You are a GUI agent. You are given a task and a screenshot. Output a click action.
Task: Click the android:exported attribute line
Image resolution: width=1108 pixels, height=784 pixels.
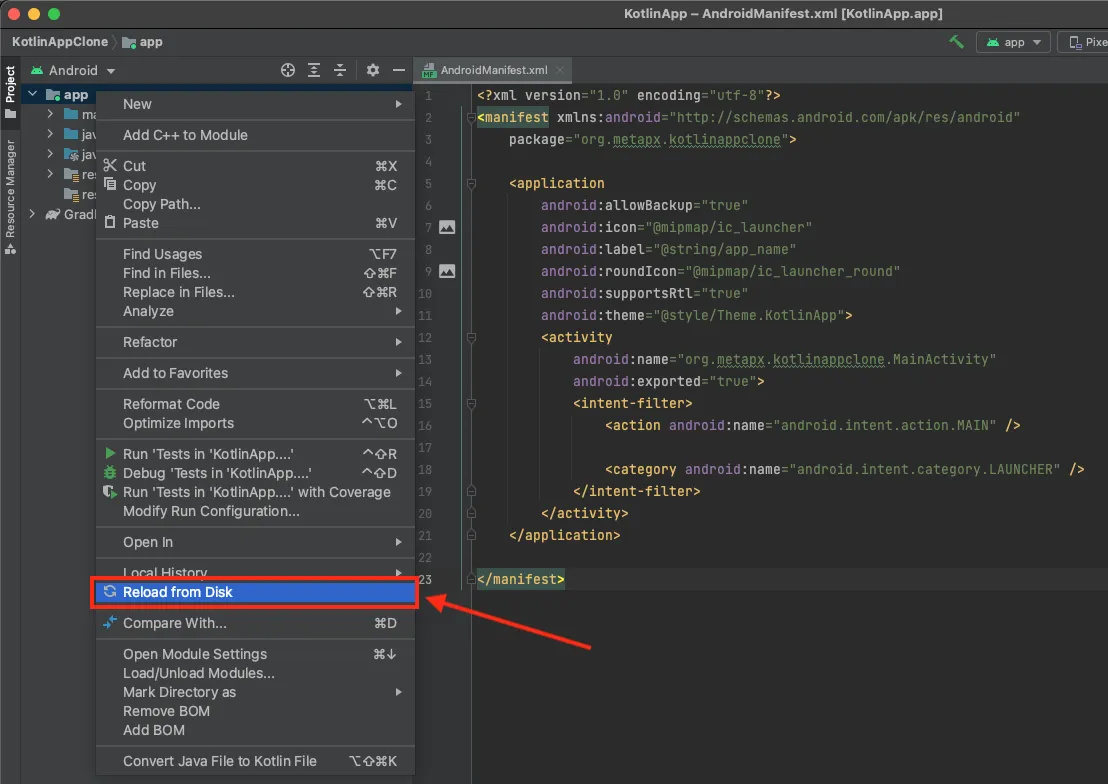(668, 381)
